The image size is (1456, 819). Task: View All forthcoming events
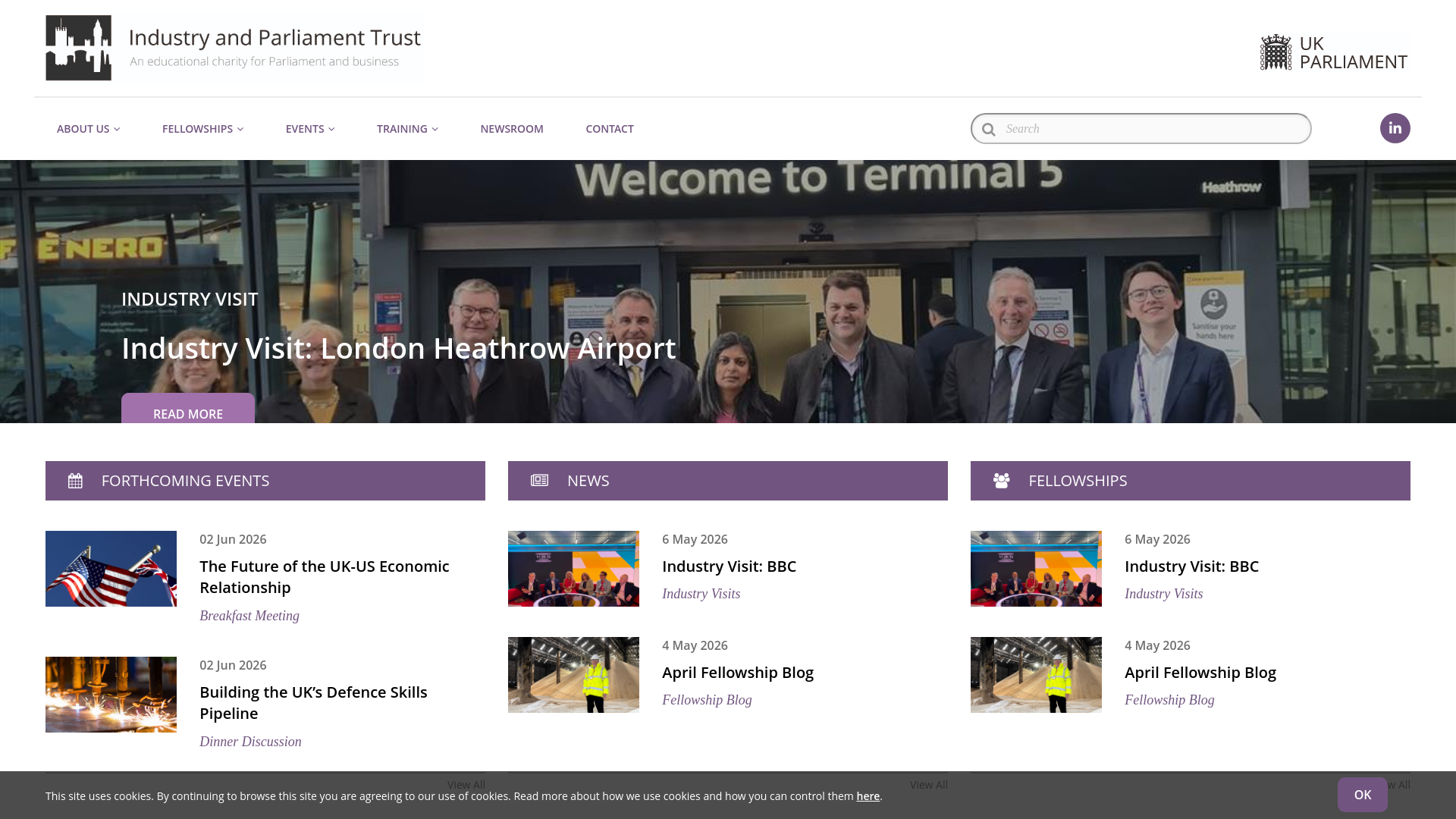coord(466,785)
